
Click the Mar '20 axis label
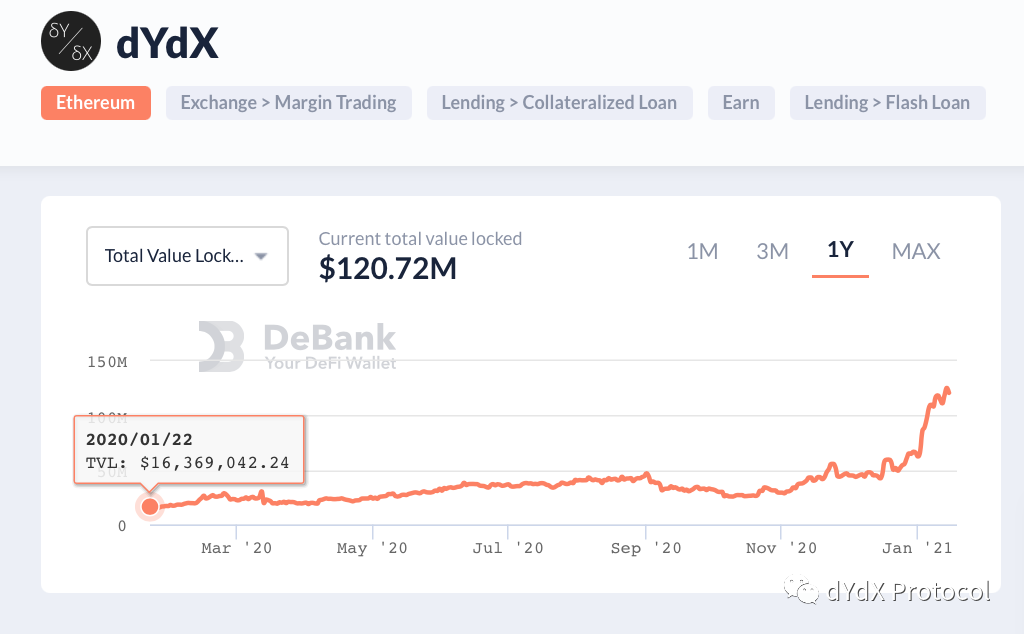[x=236, y=548]
